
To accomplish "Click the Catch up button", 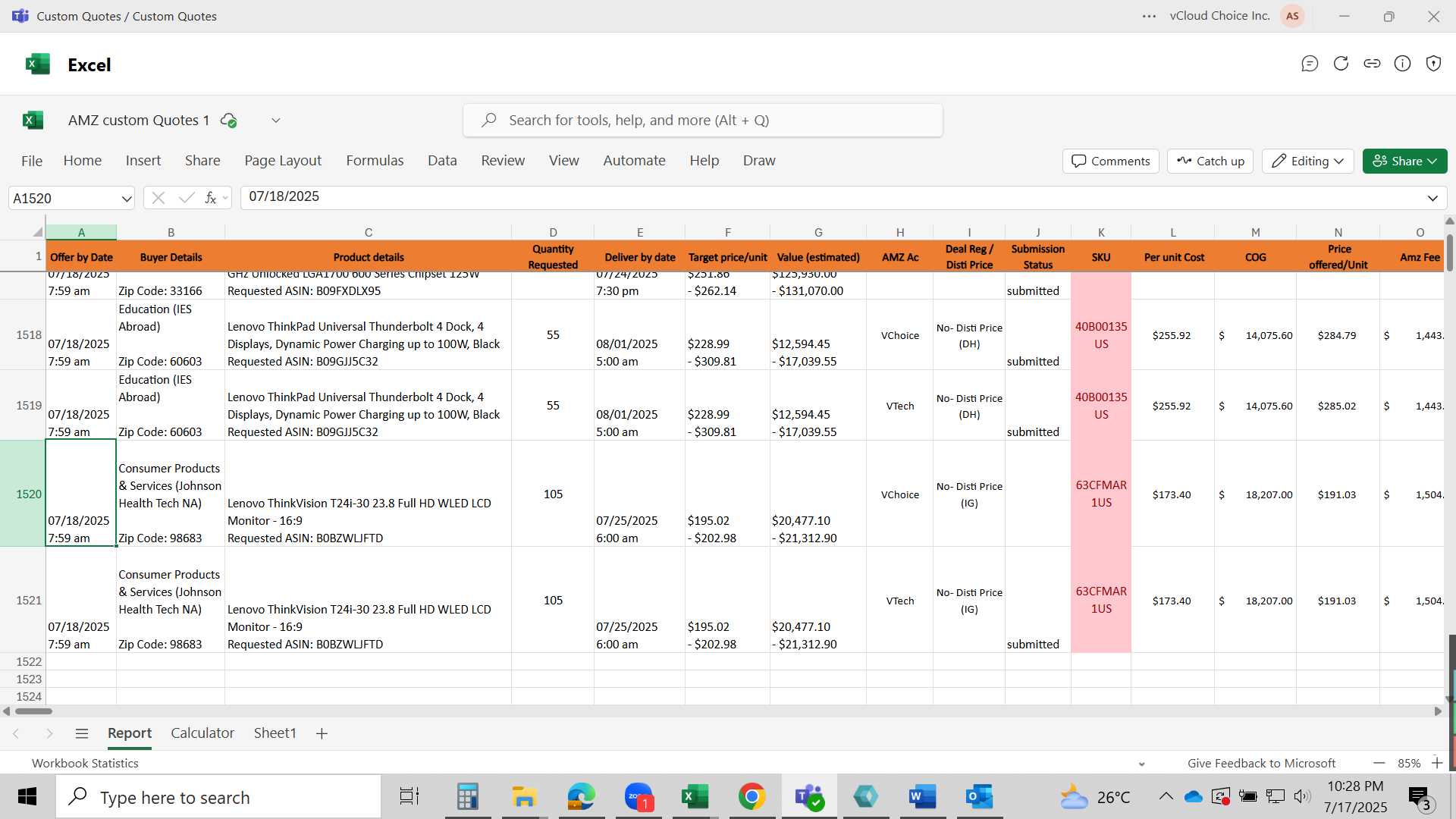I will tap(1210, 161).
